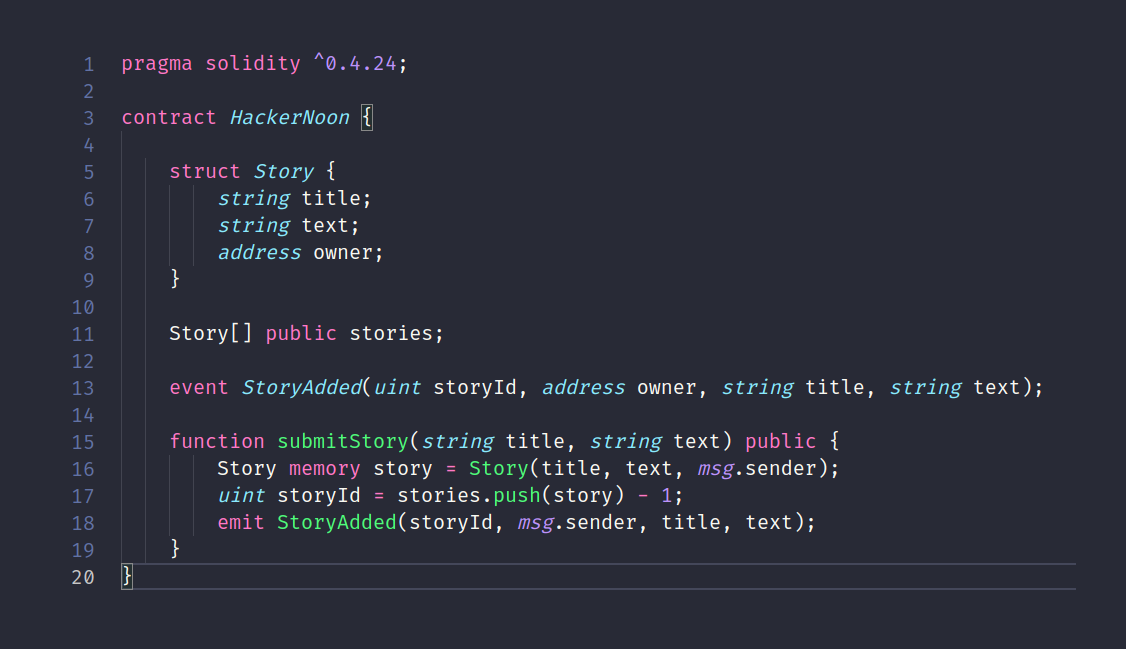Click the HackerNoon contract name
This screenshot has width=1126, height=649.
[289, 118]
